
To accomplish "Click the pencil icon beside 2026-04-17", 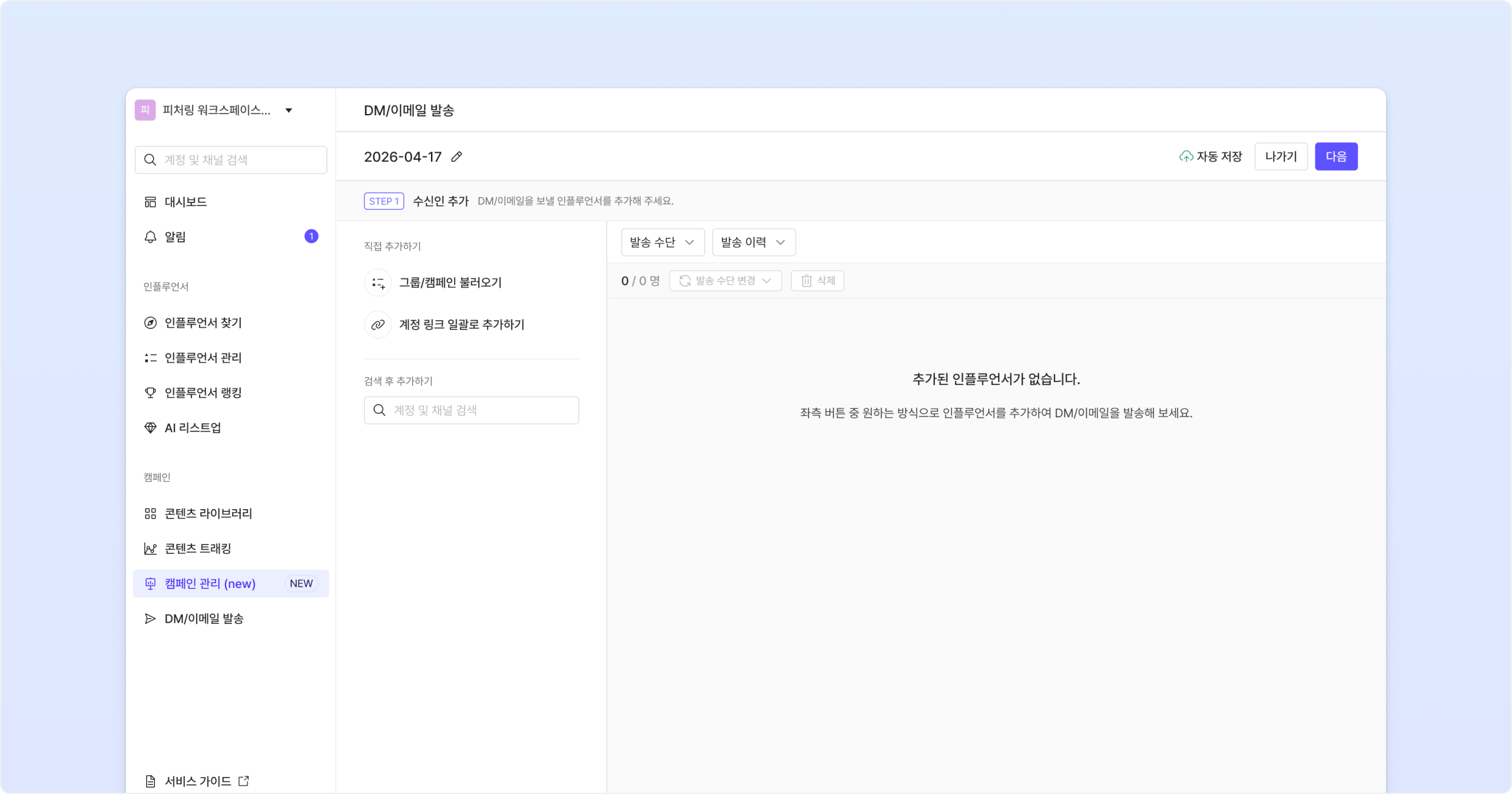I will click(x=457, y=157).
